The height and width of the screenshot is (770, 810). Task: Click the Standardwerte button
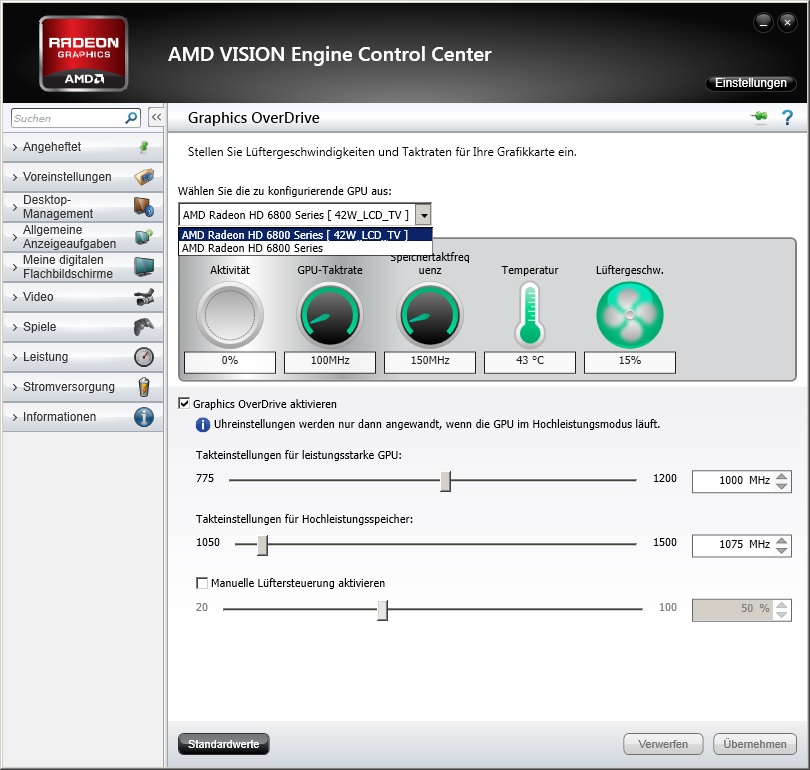click(224, 744)
